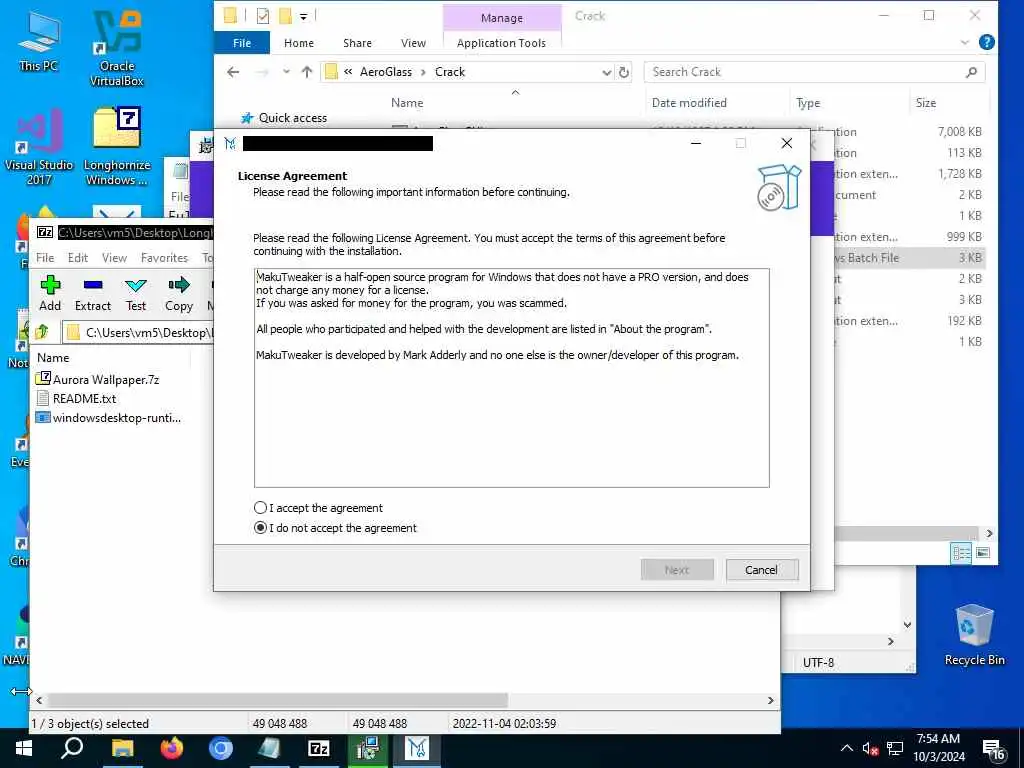Click the Refresh button in Explorer address bar
1024x768 pixels.
(x=624, y=72)
